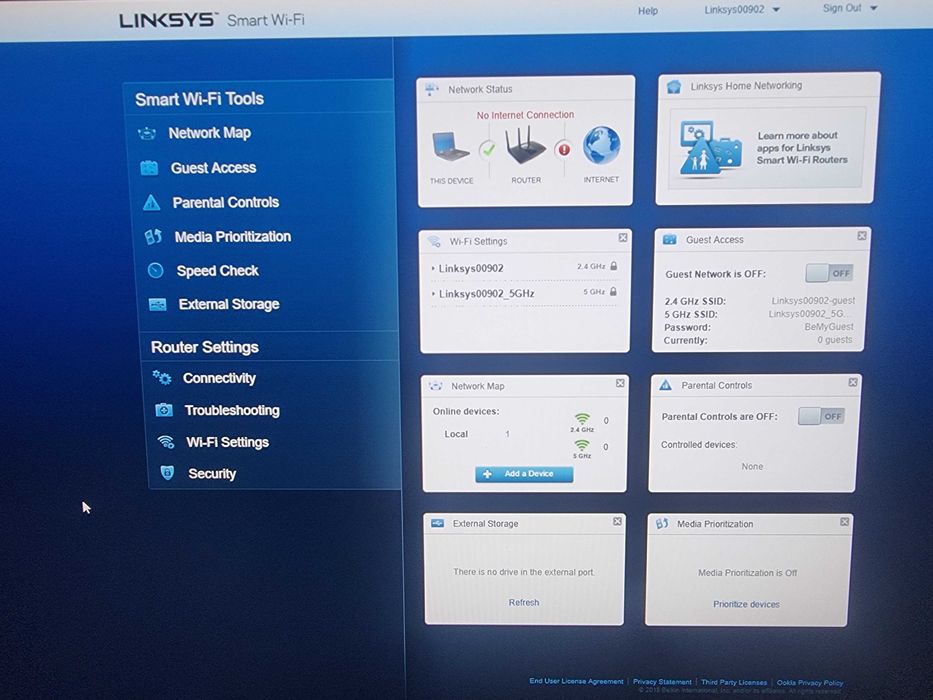Open Wi-Fi Settings from the sidebar
The height and width of the screenshot is (700, 933).
point(227,442)
